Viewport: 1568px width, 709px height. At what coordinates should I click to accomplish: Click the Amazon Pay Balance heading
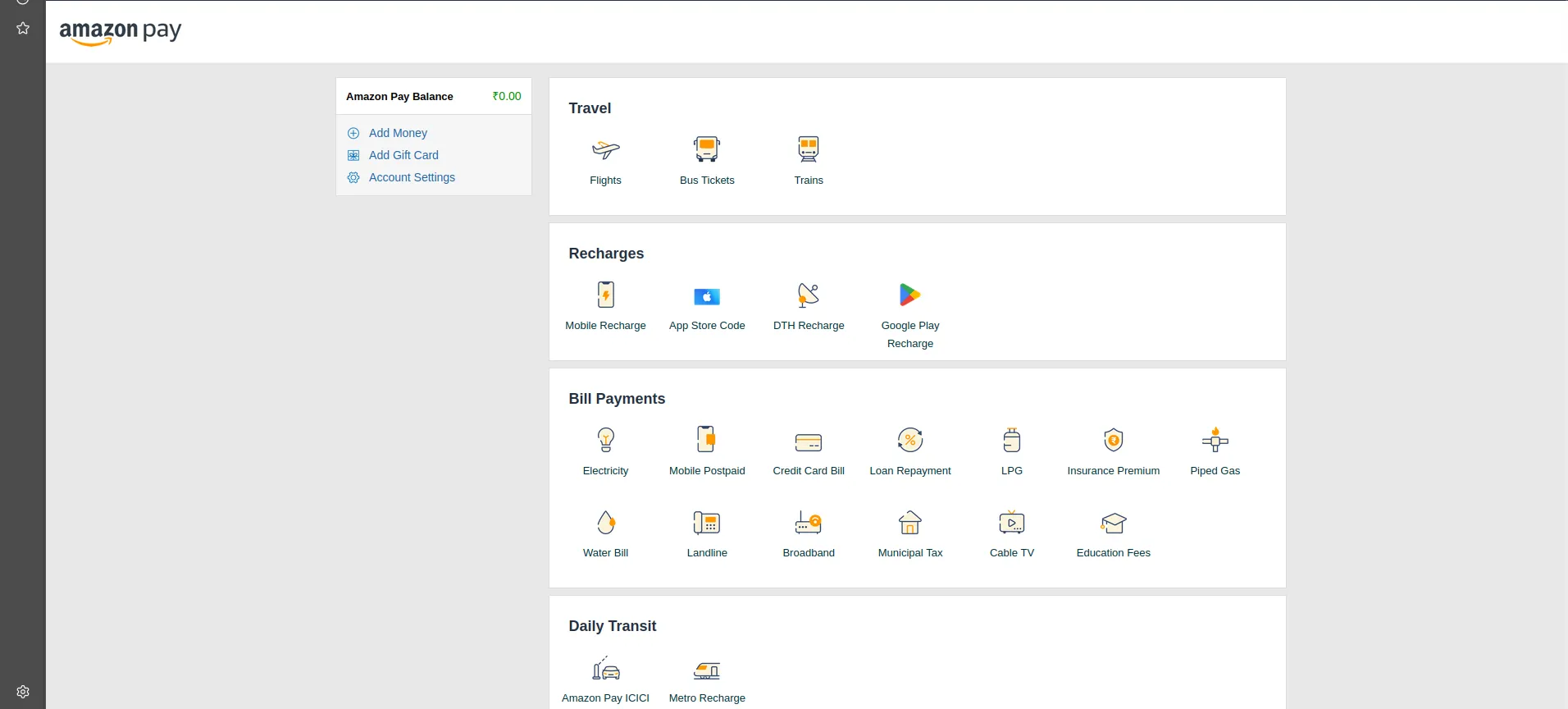399,96
